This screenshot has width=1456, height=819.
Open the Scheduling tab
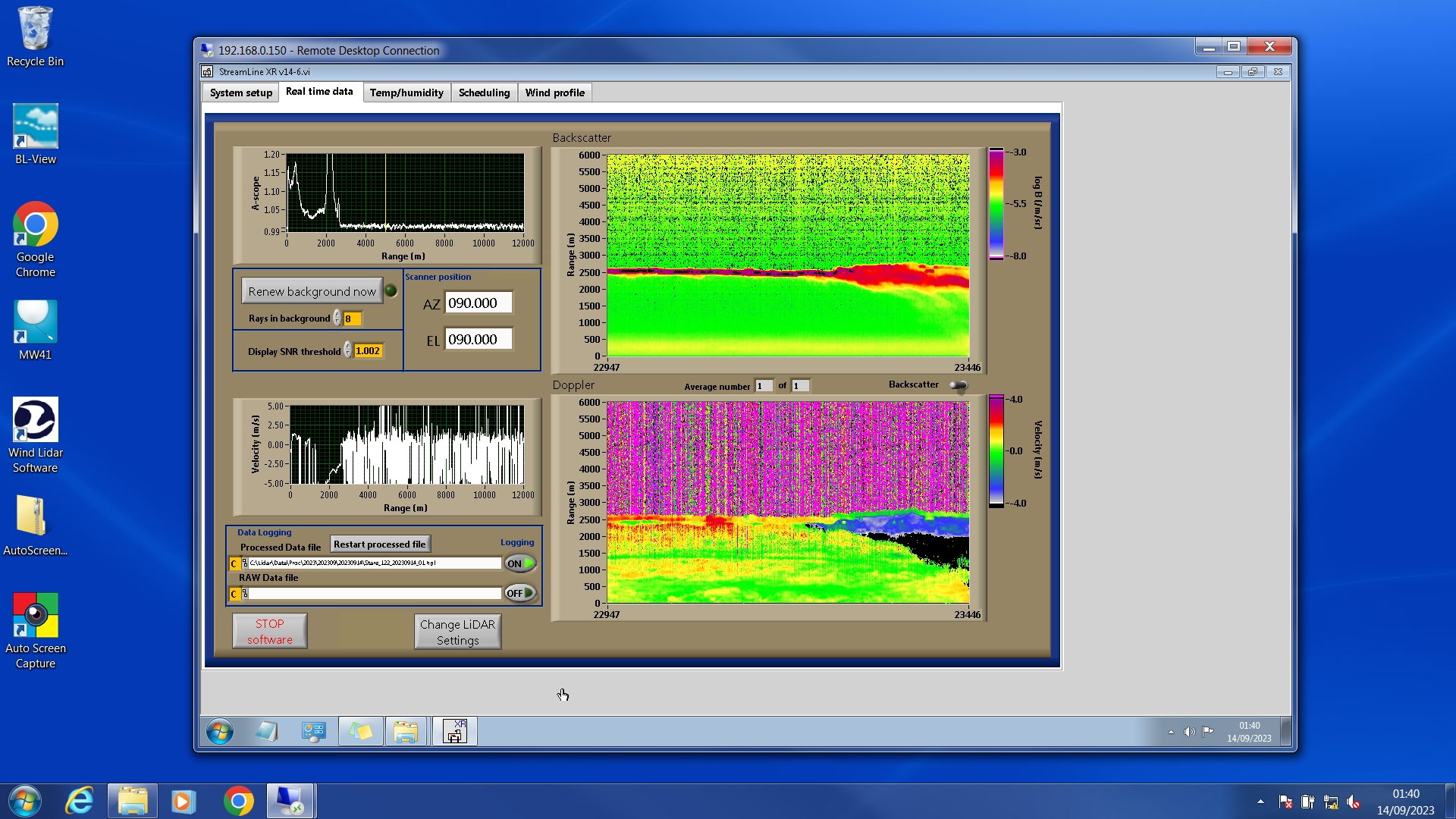(x=484, y=93)
